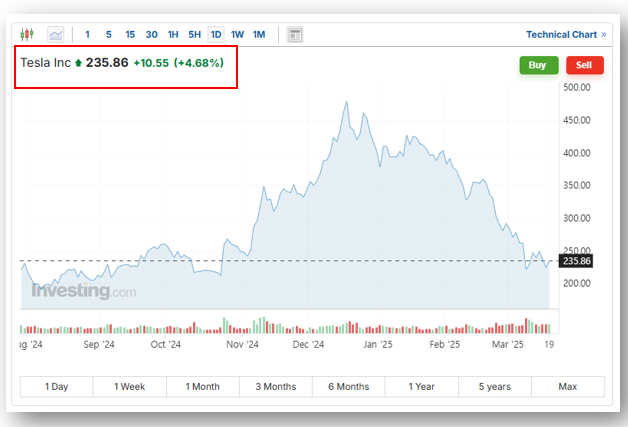Open the news/table layout icon in toolbar
Image resolution: width=628 pixels, height=427 pixels.
(x=295, y=35)
